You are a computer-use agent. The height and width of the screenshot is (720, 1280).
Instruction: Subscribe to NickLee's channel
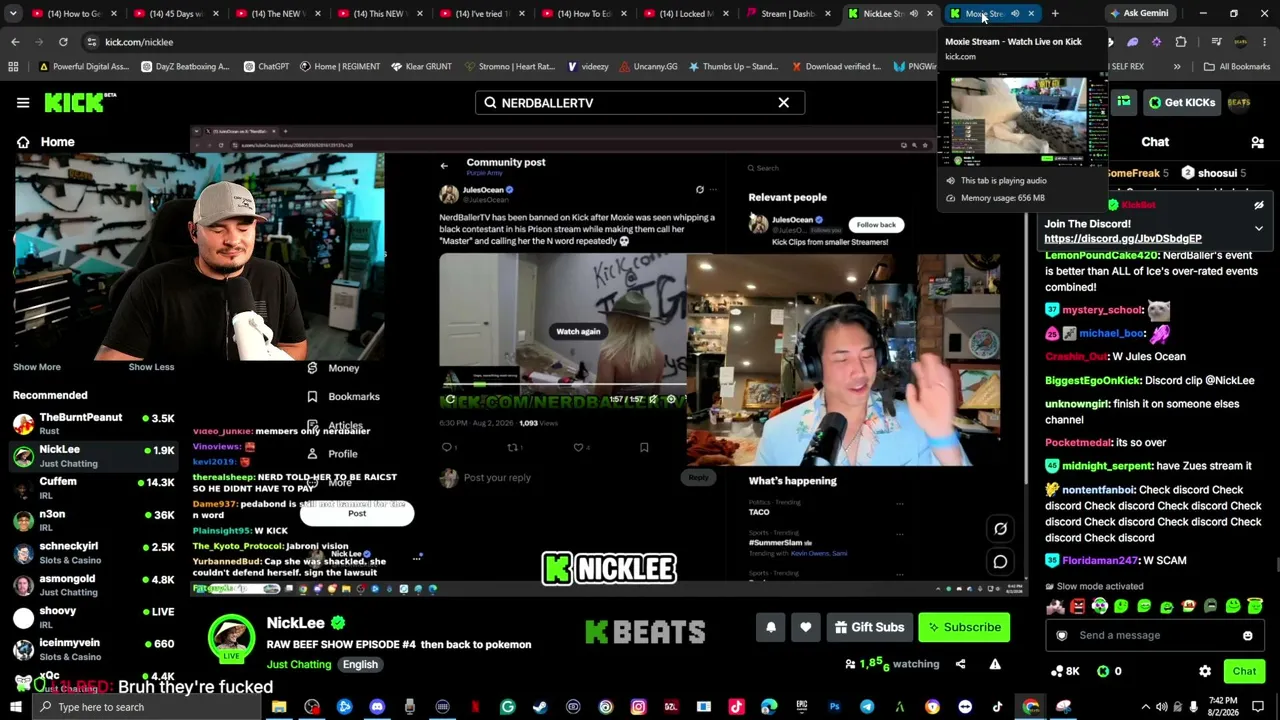pos(964,627)
